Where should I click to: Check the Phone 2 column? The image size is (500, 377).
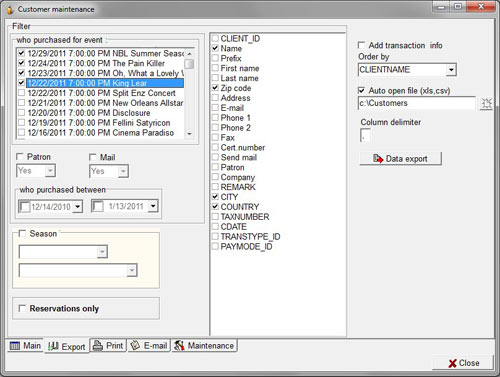pyautogui.click(x=215, y=128)
